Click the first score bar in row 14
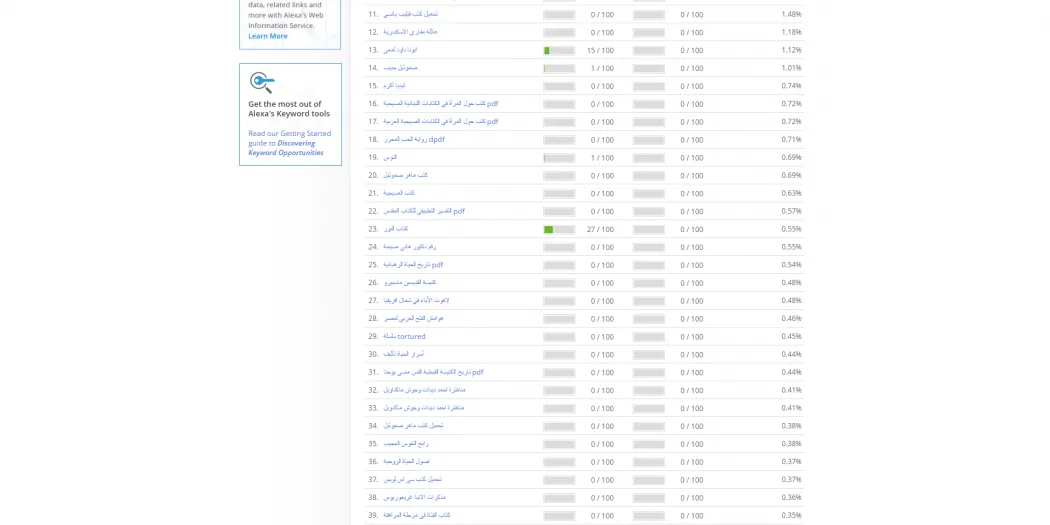The height and width of the screenshot is (525, 1050). [559, 69]
